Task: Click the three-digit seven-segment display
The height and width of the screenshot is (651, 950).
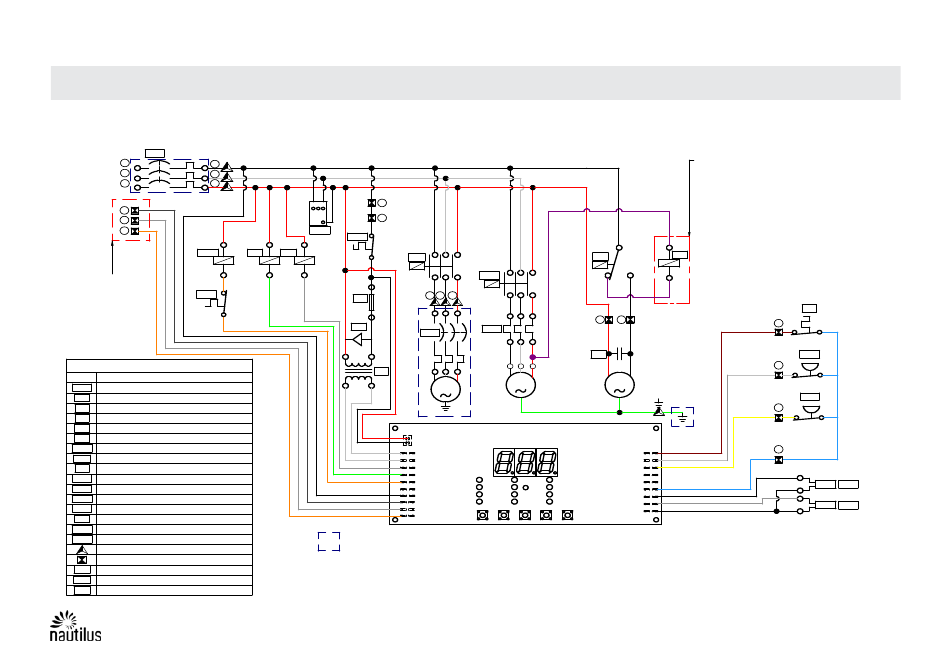Action: point(525,462)
